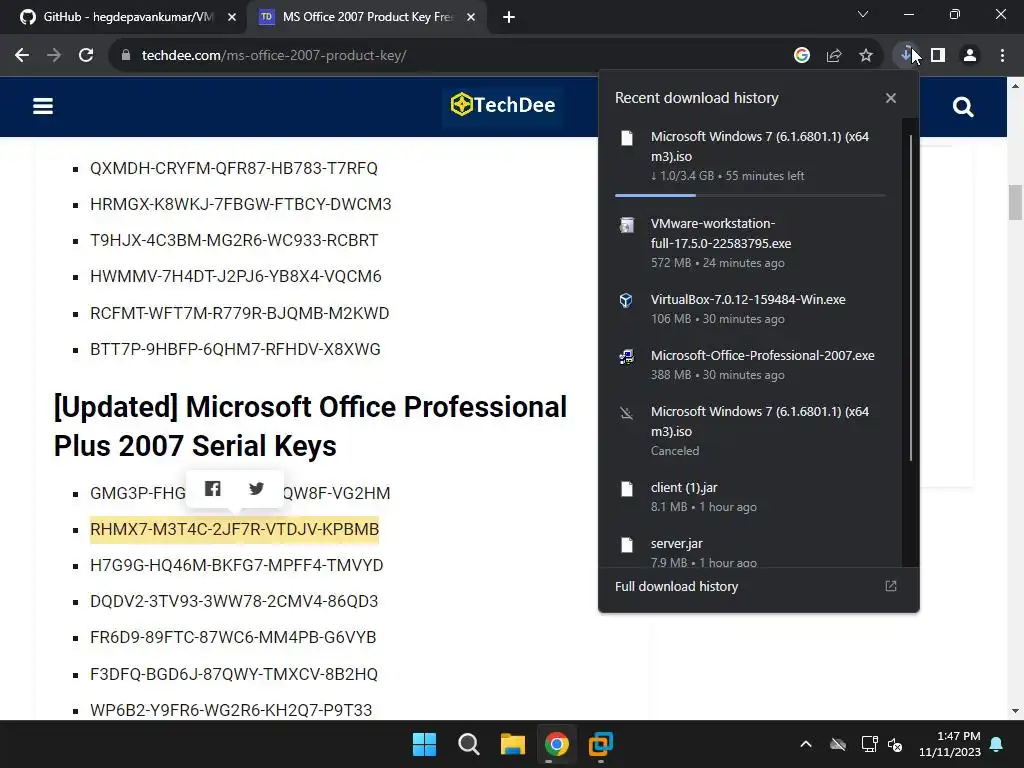Click the webpage vertical scrollbar thumb
This screenshot has height=768, width=1024.
[1015, 202]
